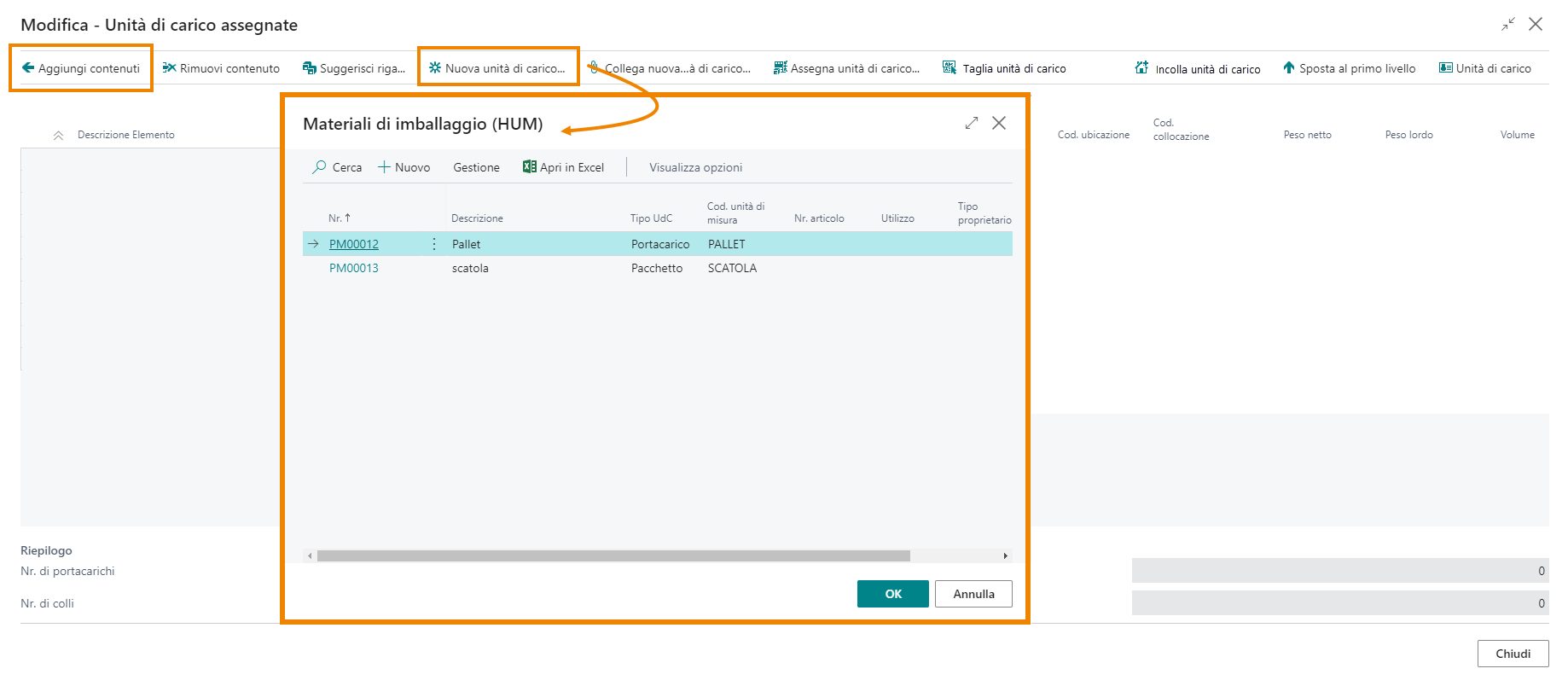Click Incolla unità di carico
Screen dimensions: 1568x686
(1198, 68)
